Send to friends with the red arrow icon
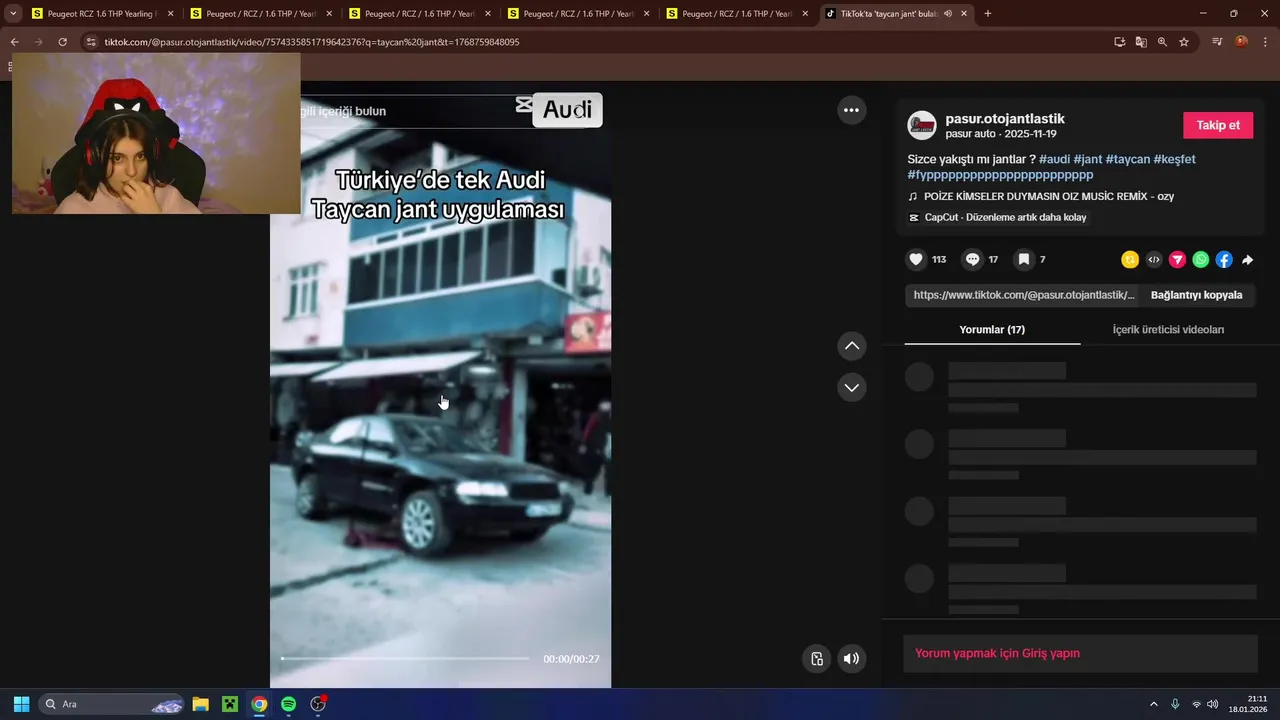This screenshot has width=1280, height=720. pos(1177,260)
